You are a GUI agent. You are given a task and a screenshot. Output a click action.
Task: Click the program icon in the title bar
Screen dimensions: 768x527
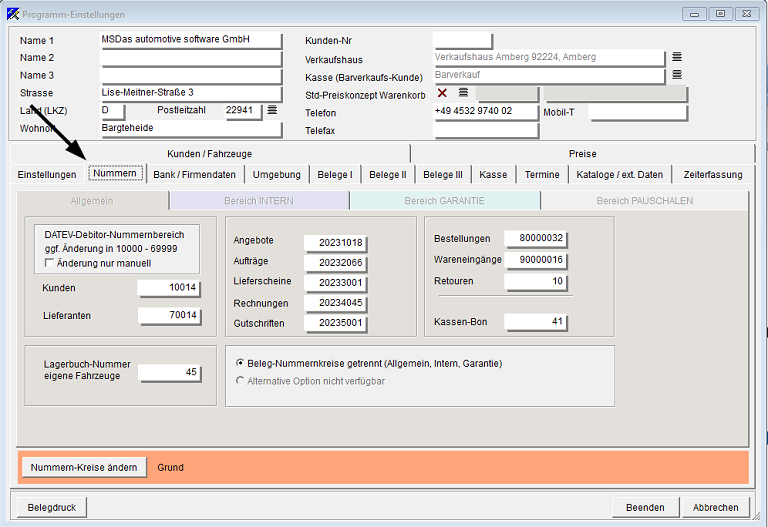[13, 14]
